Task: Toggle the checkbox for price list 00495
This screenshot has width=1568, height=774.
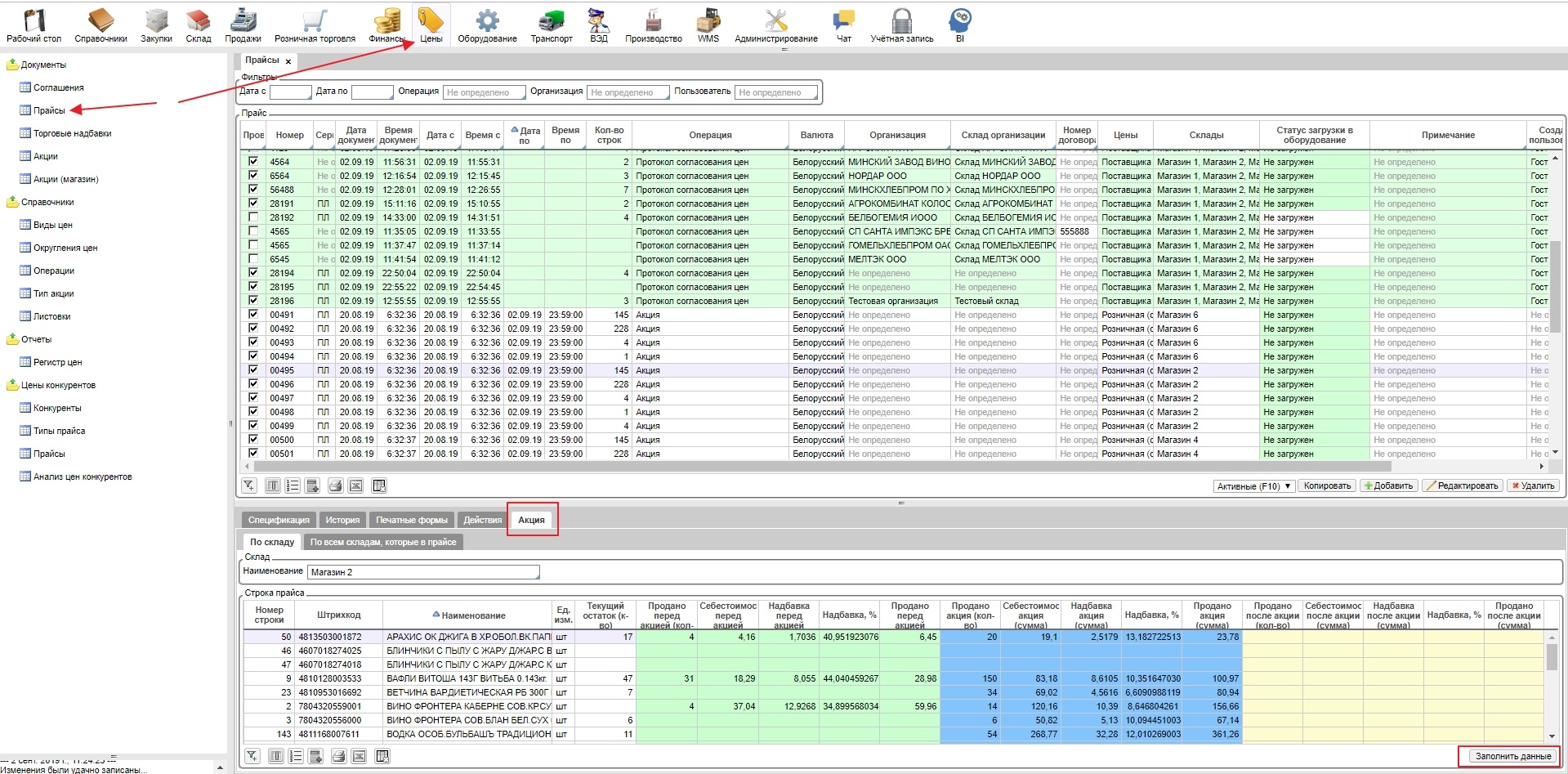Action: [253, 370]
